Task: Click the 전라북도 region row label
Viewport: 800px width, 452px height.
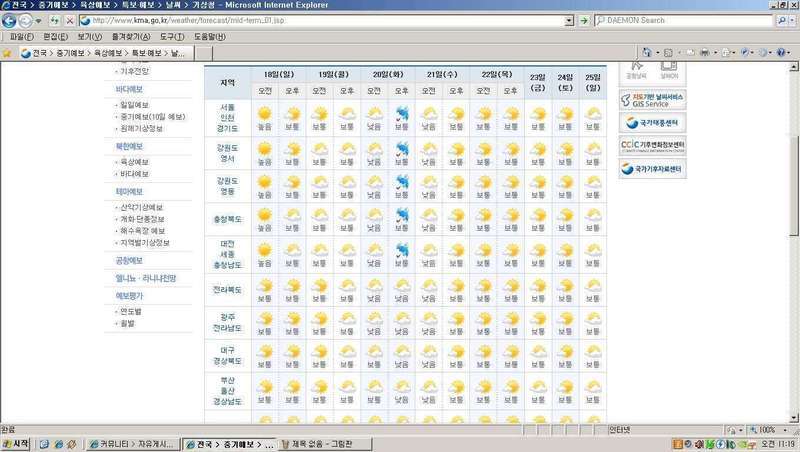Action: 228,290
